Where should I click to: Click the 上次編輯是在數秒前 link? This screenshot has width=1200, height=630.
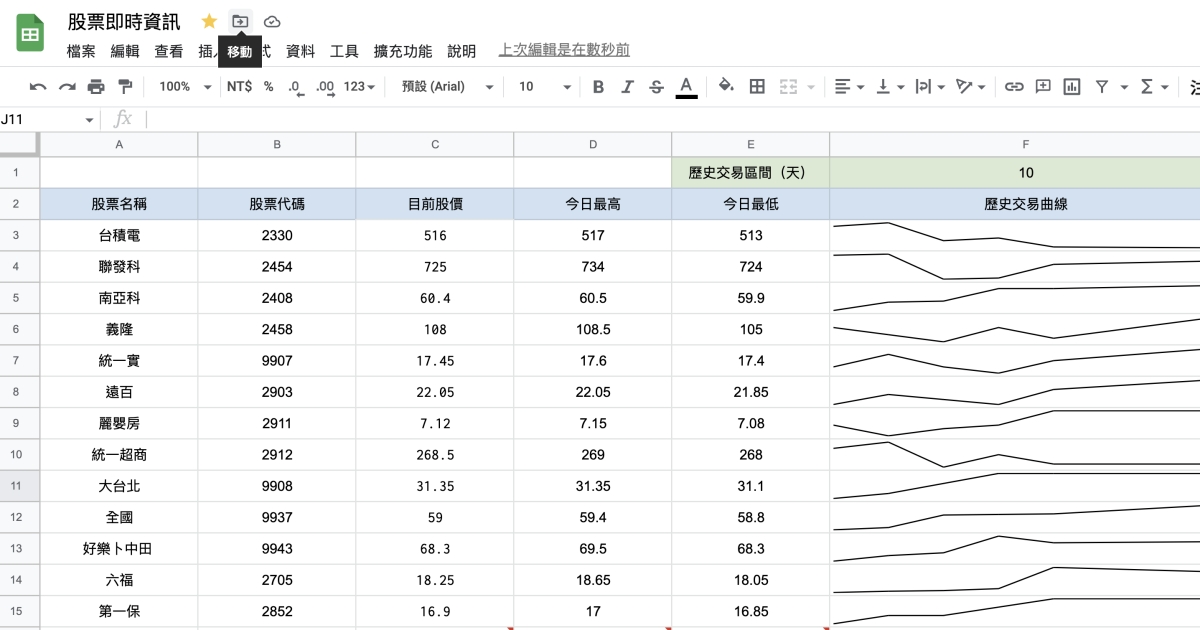[x=564, y=50]
